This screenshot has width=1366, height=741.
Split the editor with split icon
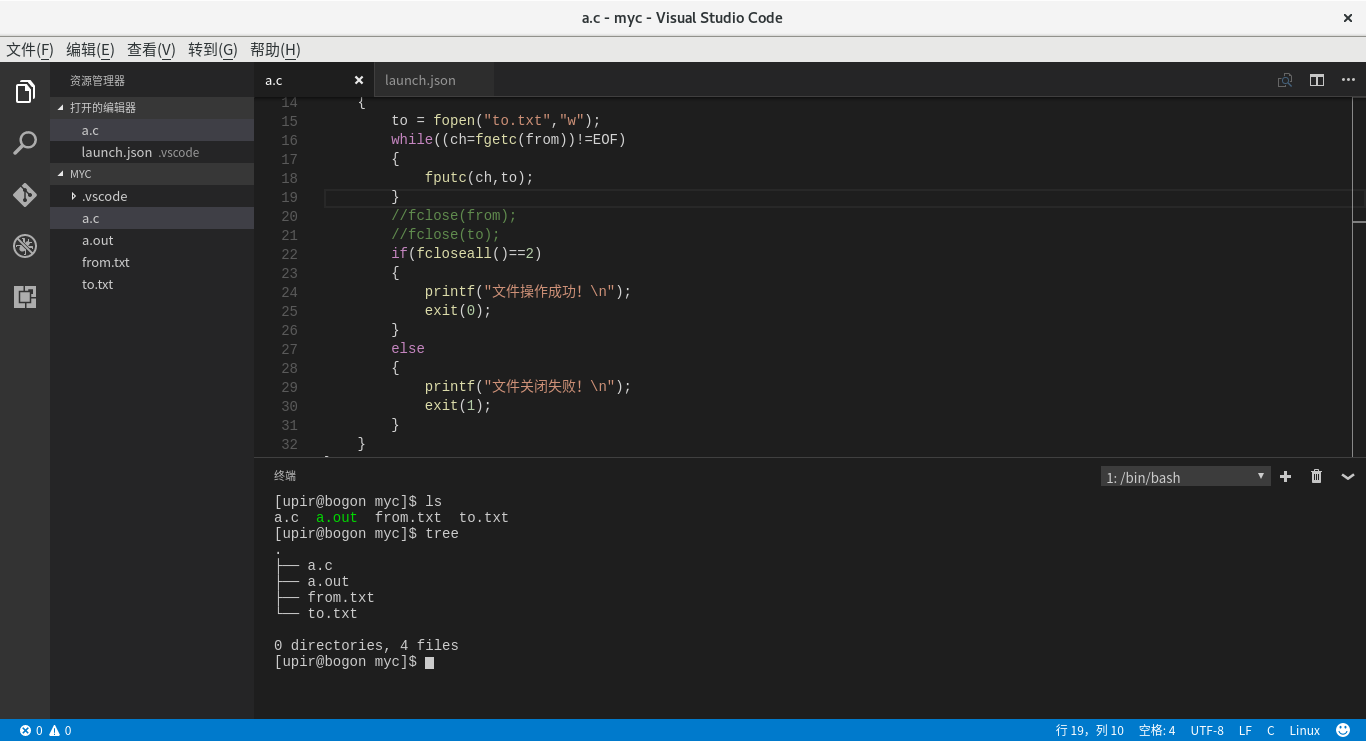[x=1317, y=80]
